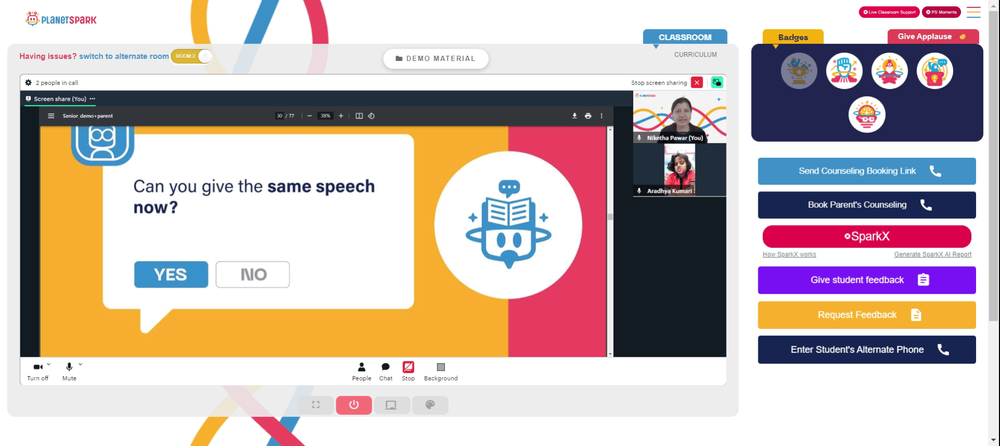
Task: Open Live Classroom Support
Action: point(889,12)
